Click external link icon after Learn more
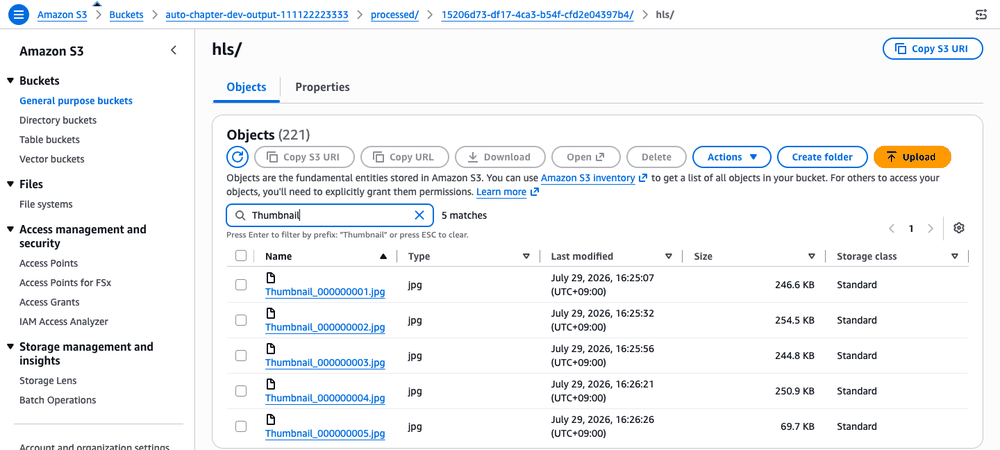Screen dimensions: 1000x450 tap(534, 192)
